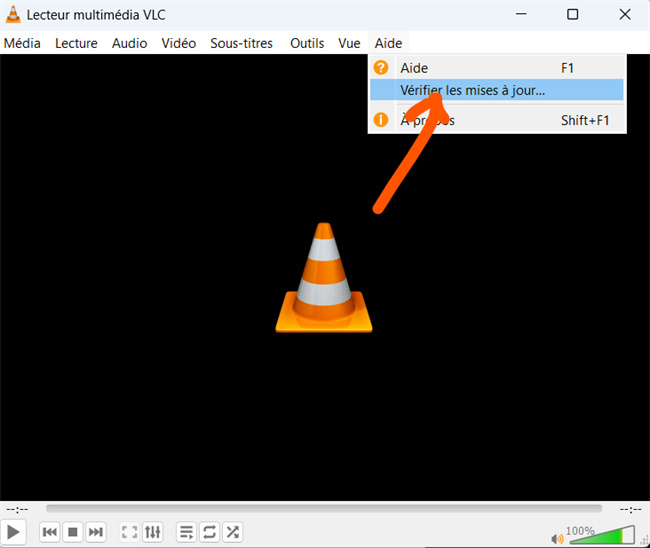Screen dimensions: 650x548
Task: Maximize the VLC window
Action: tap(572, 15)
